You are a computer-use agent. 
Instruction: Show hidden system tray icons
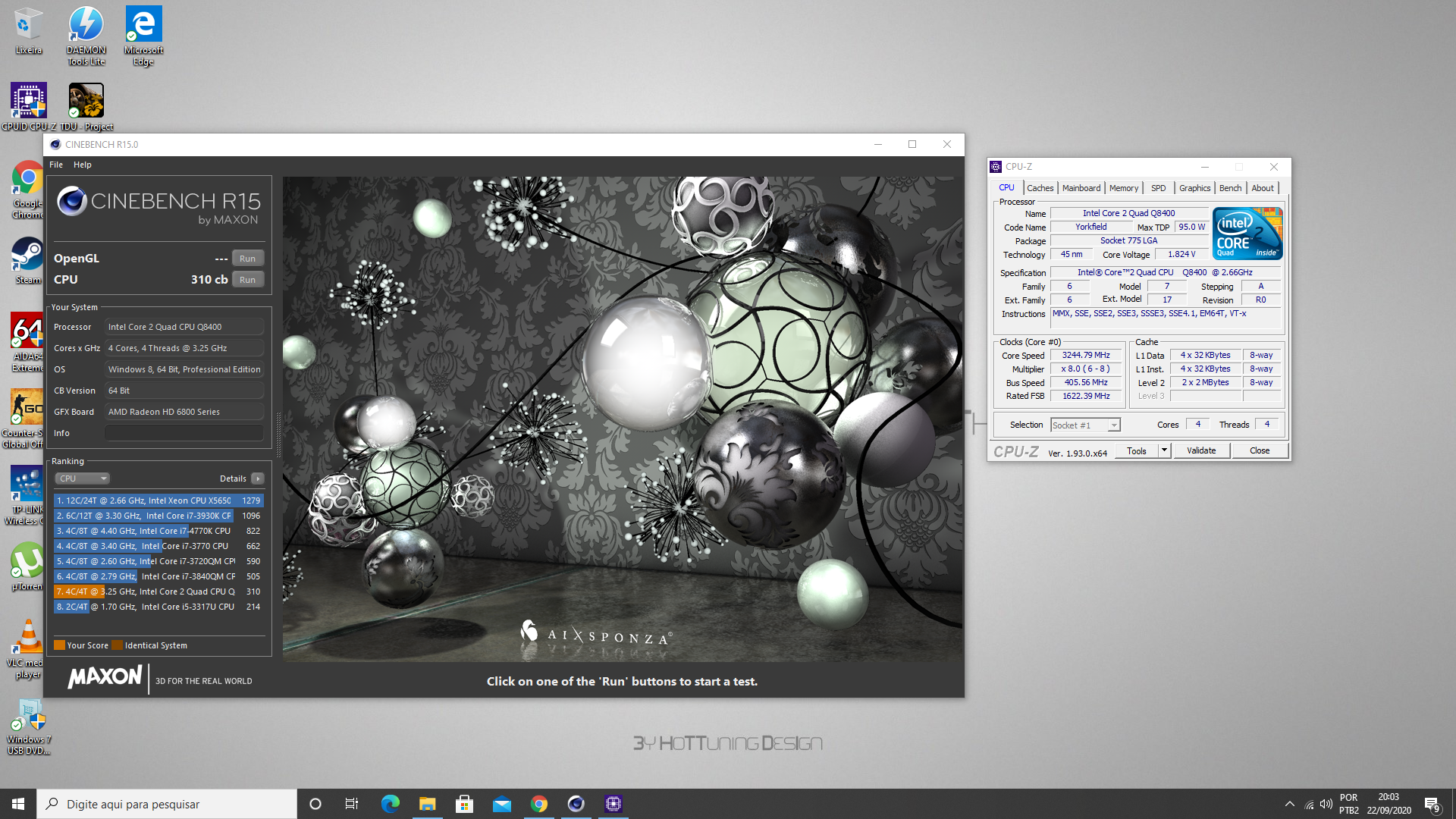point(1290,804)
